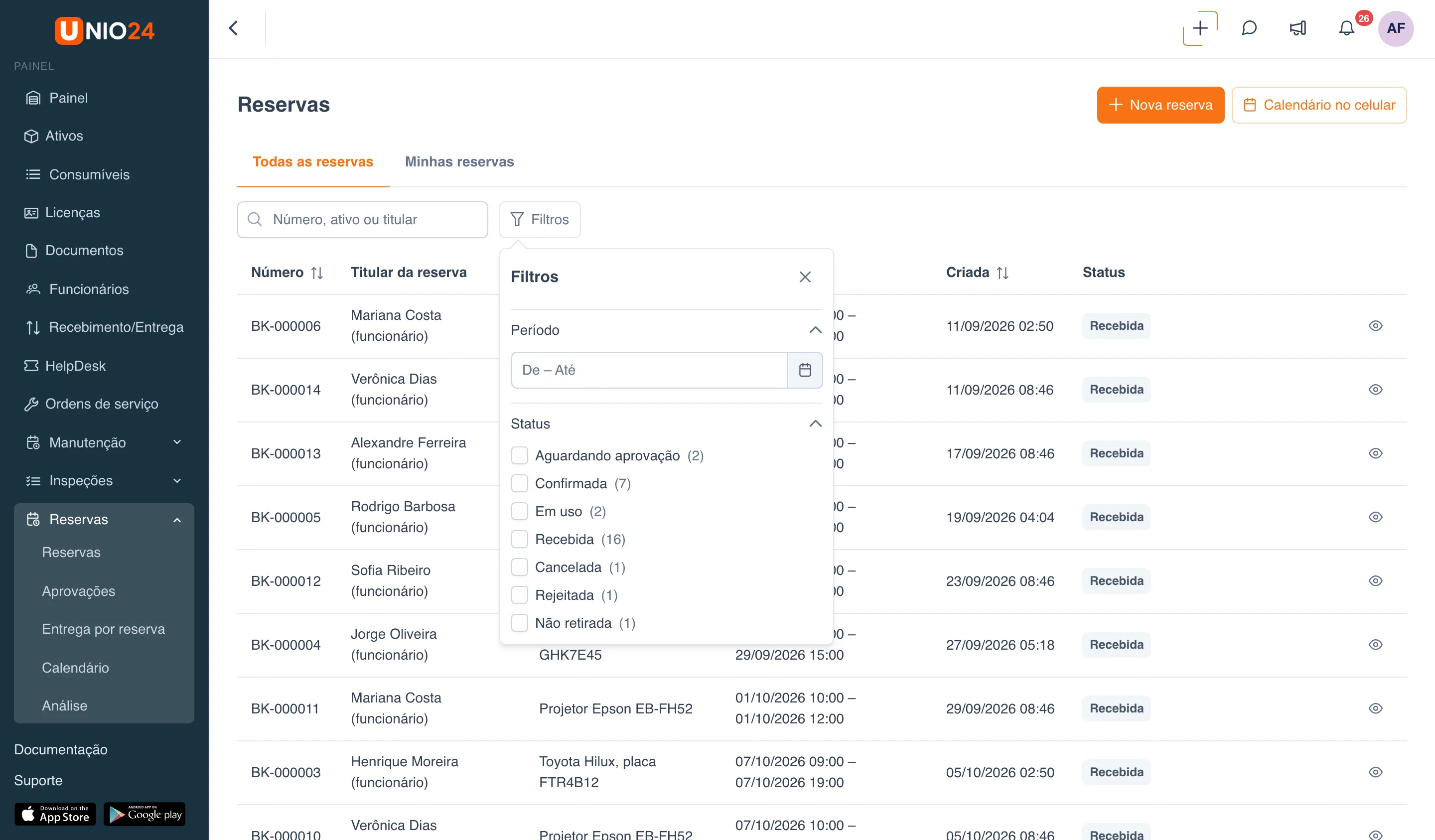Focus the Número, ativo ou titular search

pyautogui.click(x=362, y=219)
